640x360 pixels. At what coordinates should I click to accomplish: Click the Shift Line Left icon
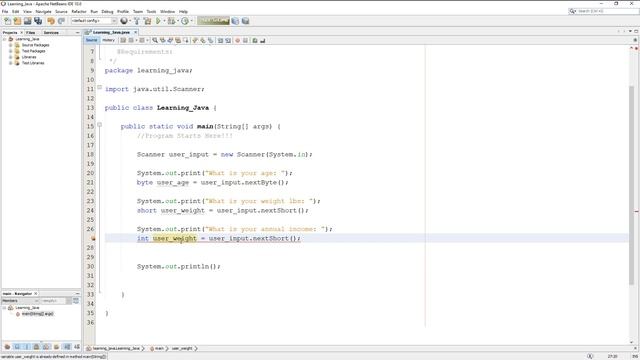(x=220, y=40)
